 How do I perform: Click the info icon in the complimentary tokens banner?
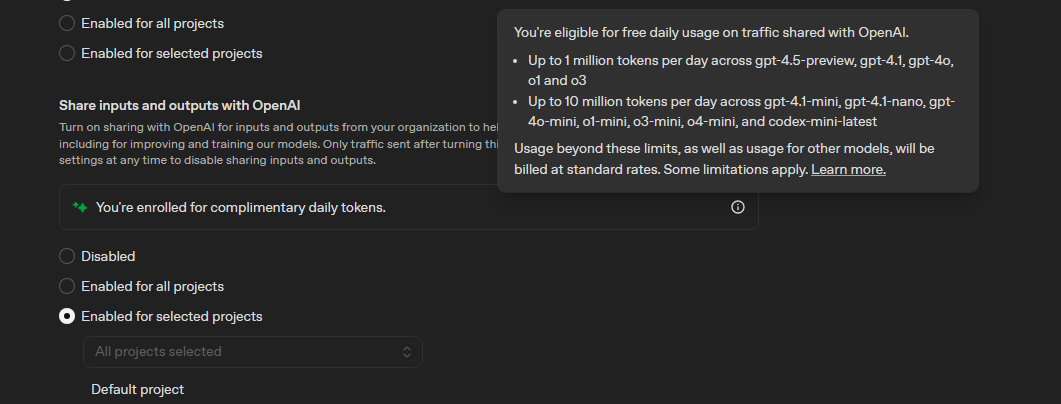tap(738, 207)
